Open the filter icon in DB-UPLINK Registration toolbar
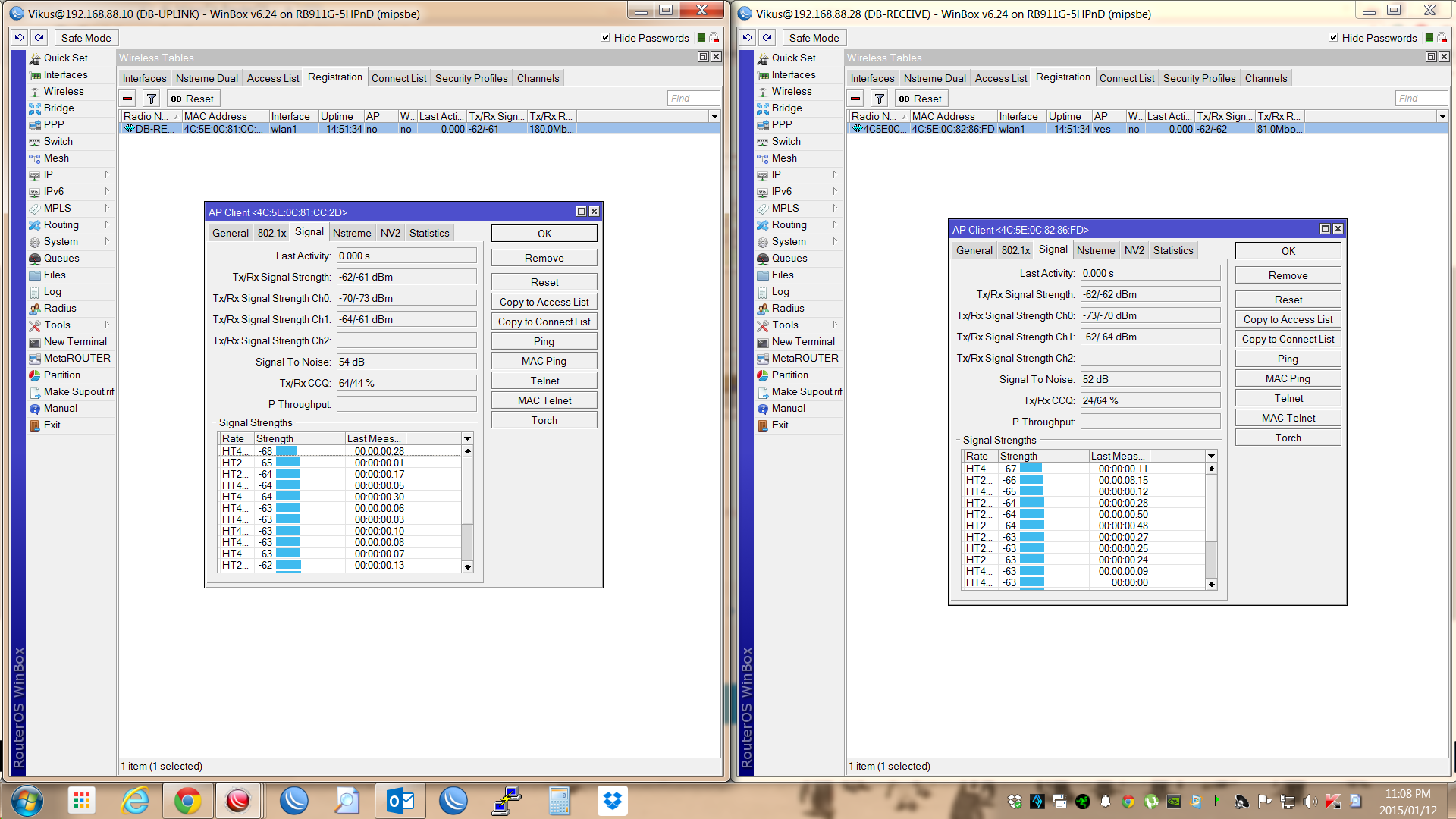This screenshot has width=1456, height=819. tap(152, 99)
